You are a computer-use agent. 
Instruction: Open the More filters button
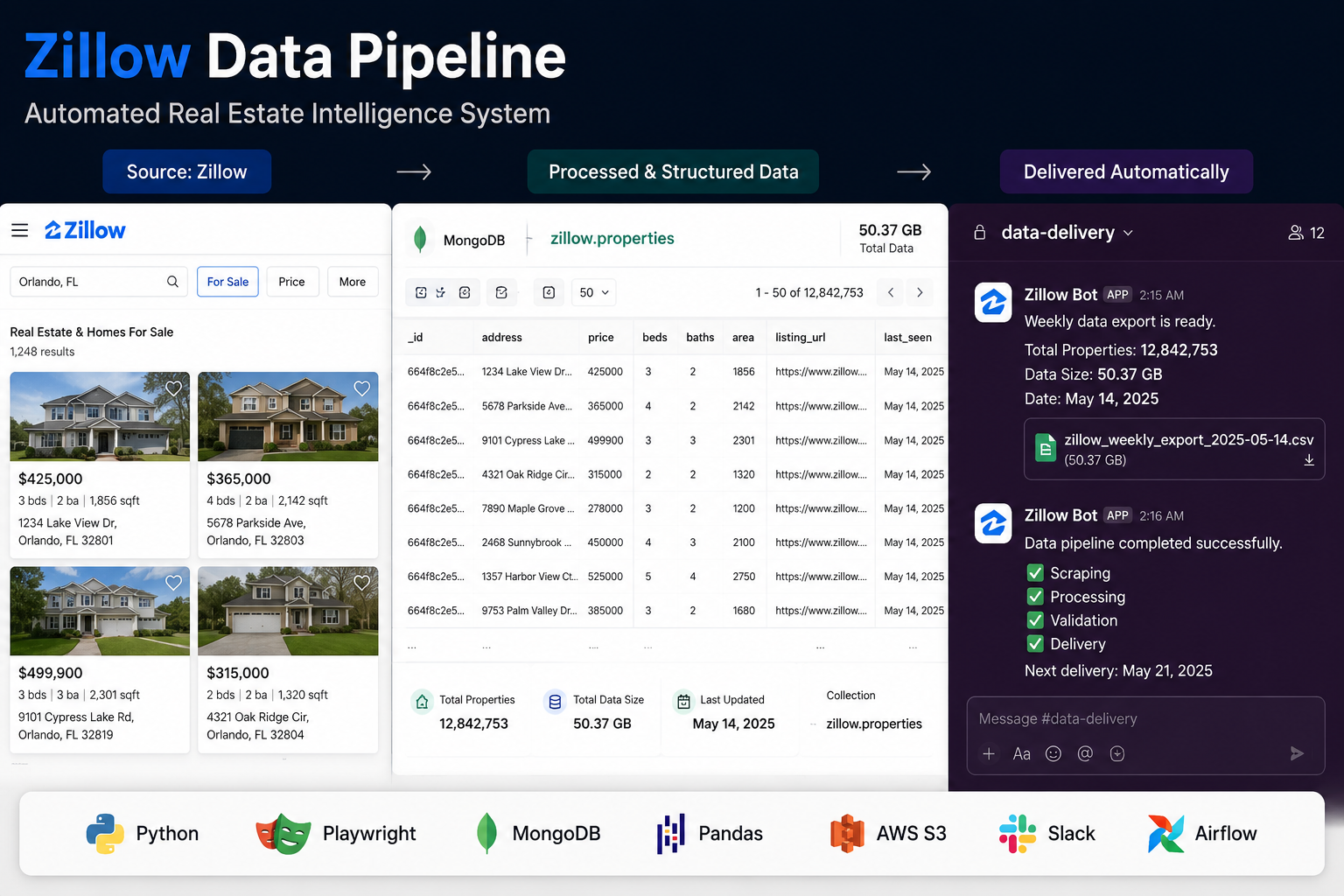pos(353,282)
